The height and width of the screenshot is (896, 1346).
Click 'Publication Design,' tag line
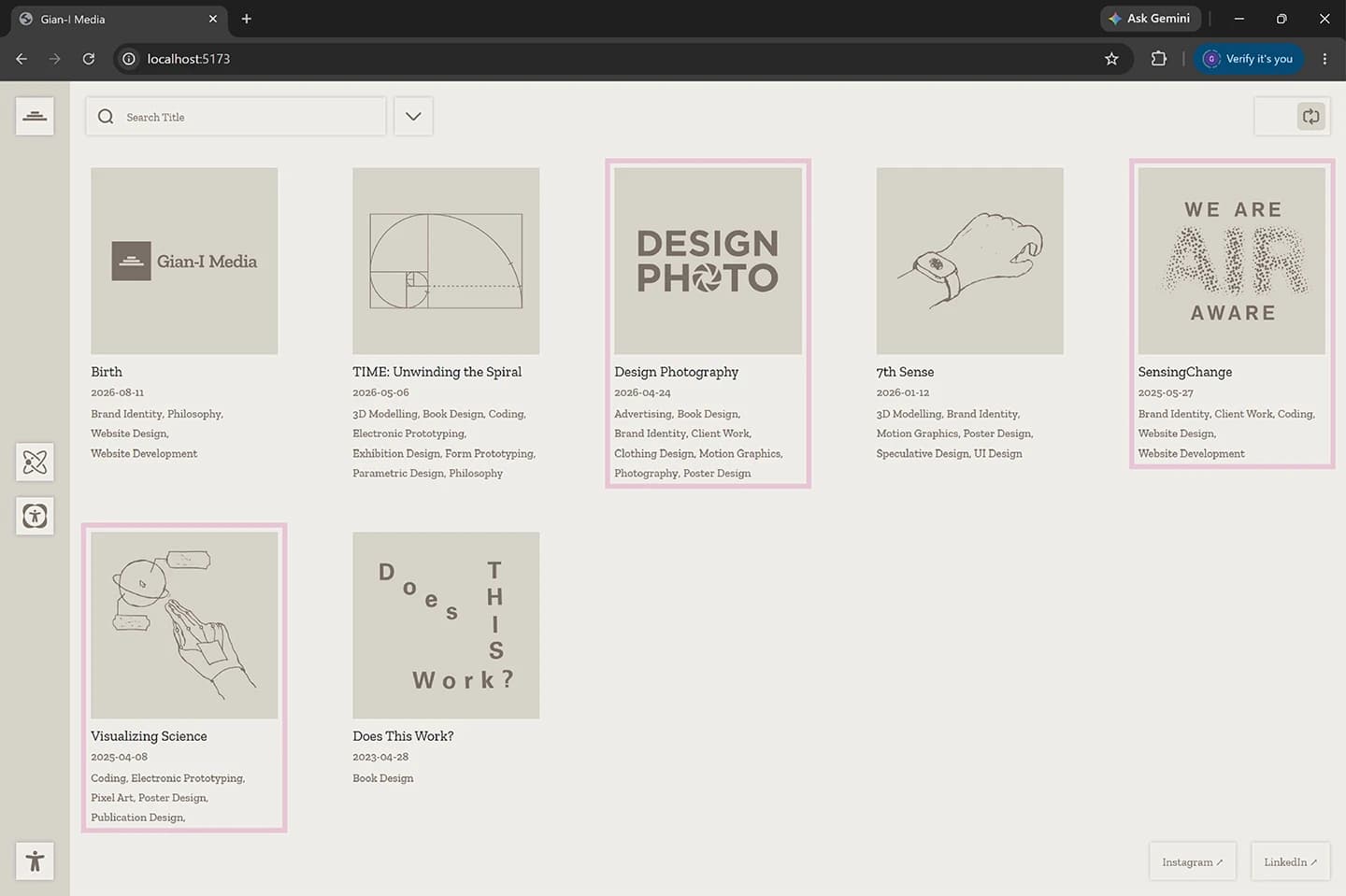click(137, 817)
